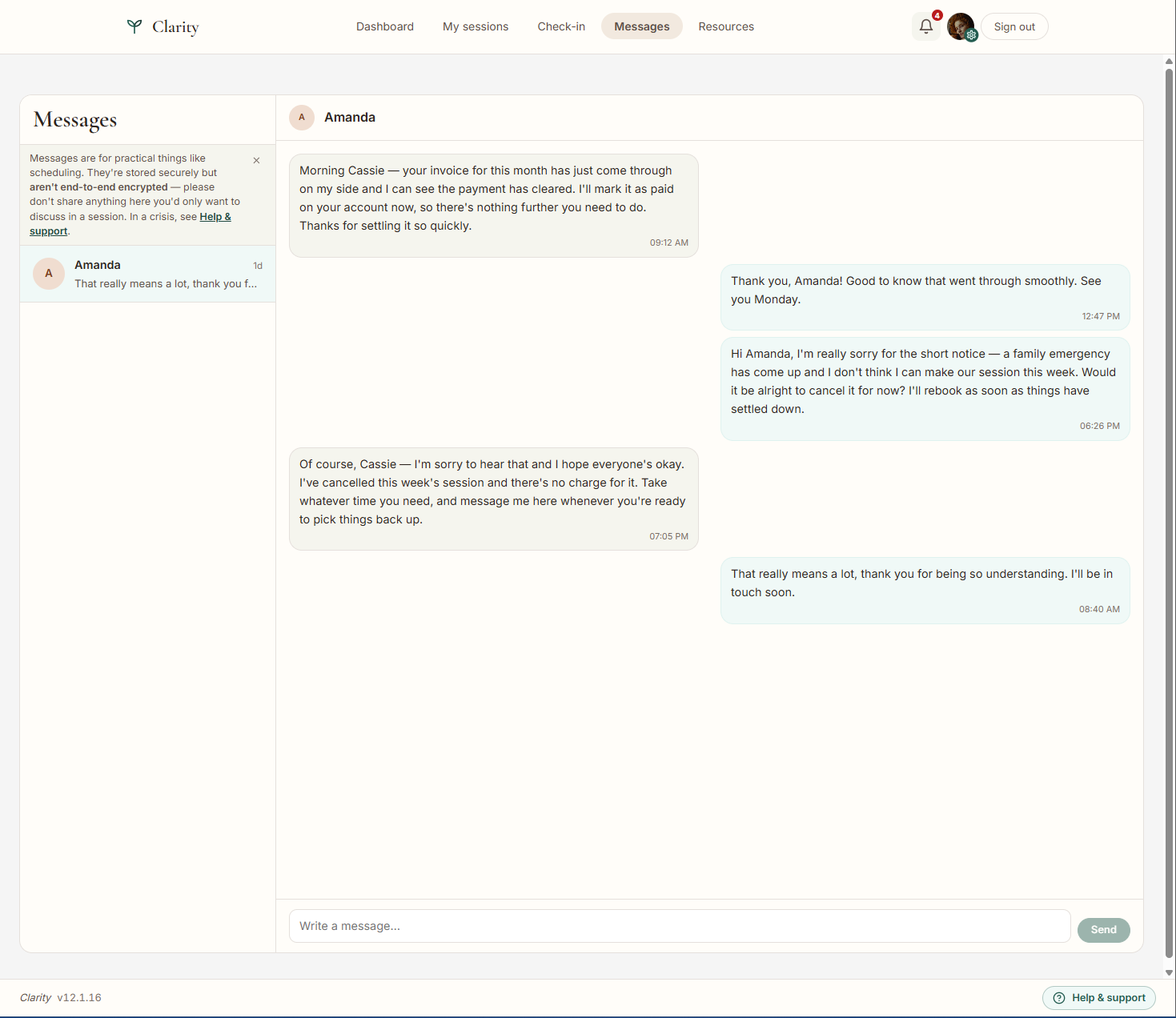Click the Amanda name in chat header
This screenshot has width=1176, height=1018.
350,118
